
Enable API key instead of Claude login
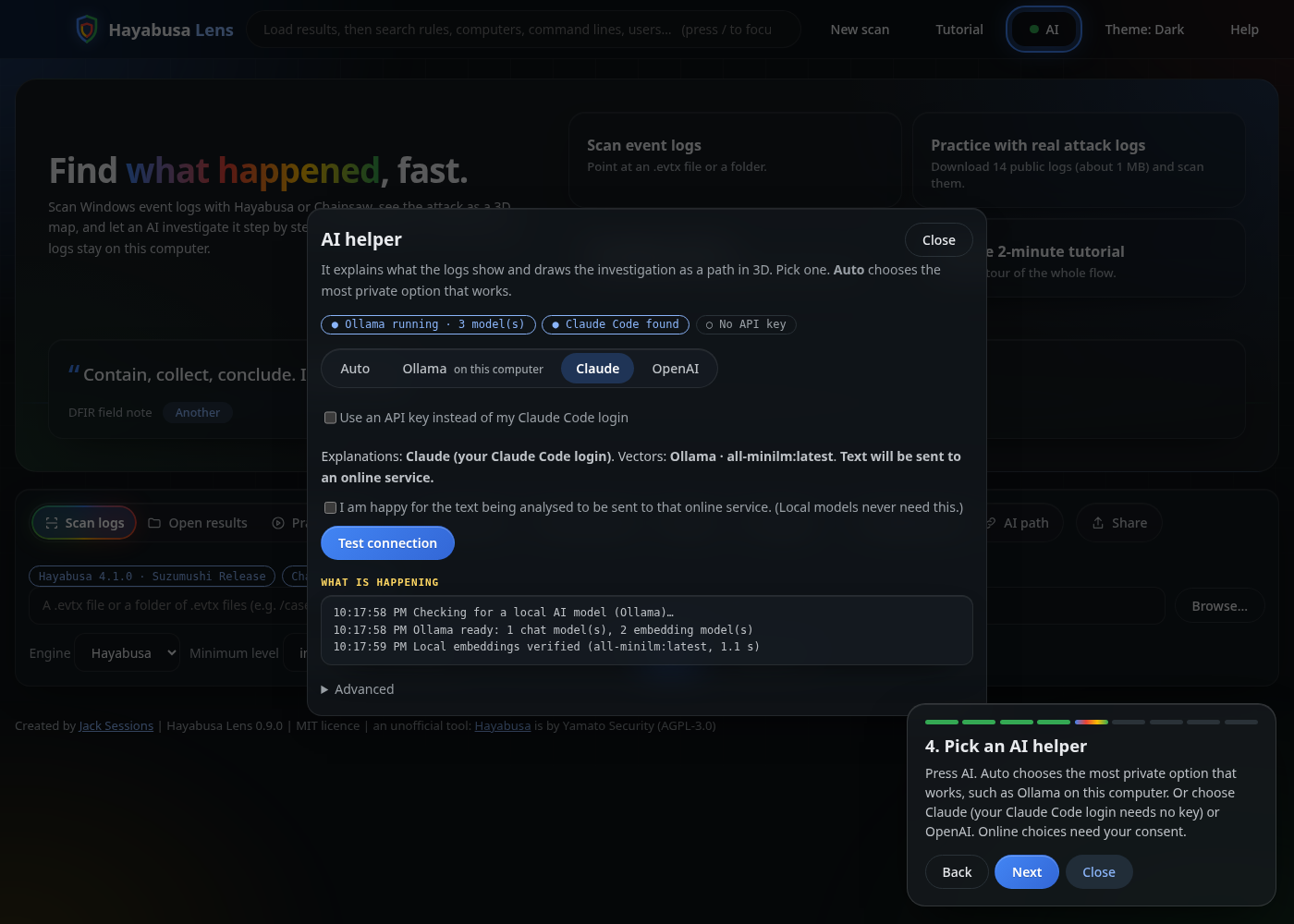[330, 418]
